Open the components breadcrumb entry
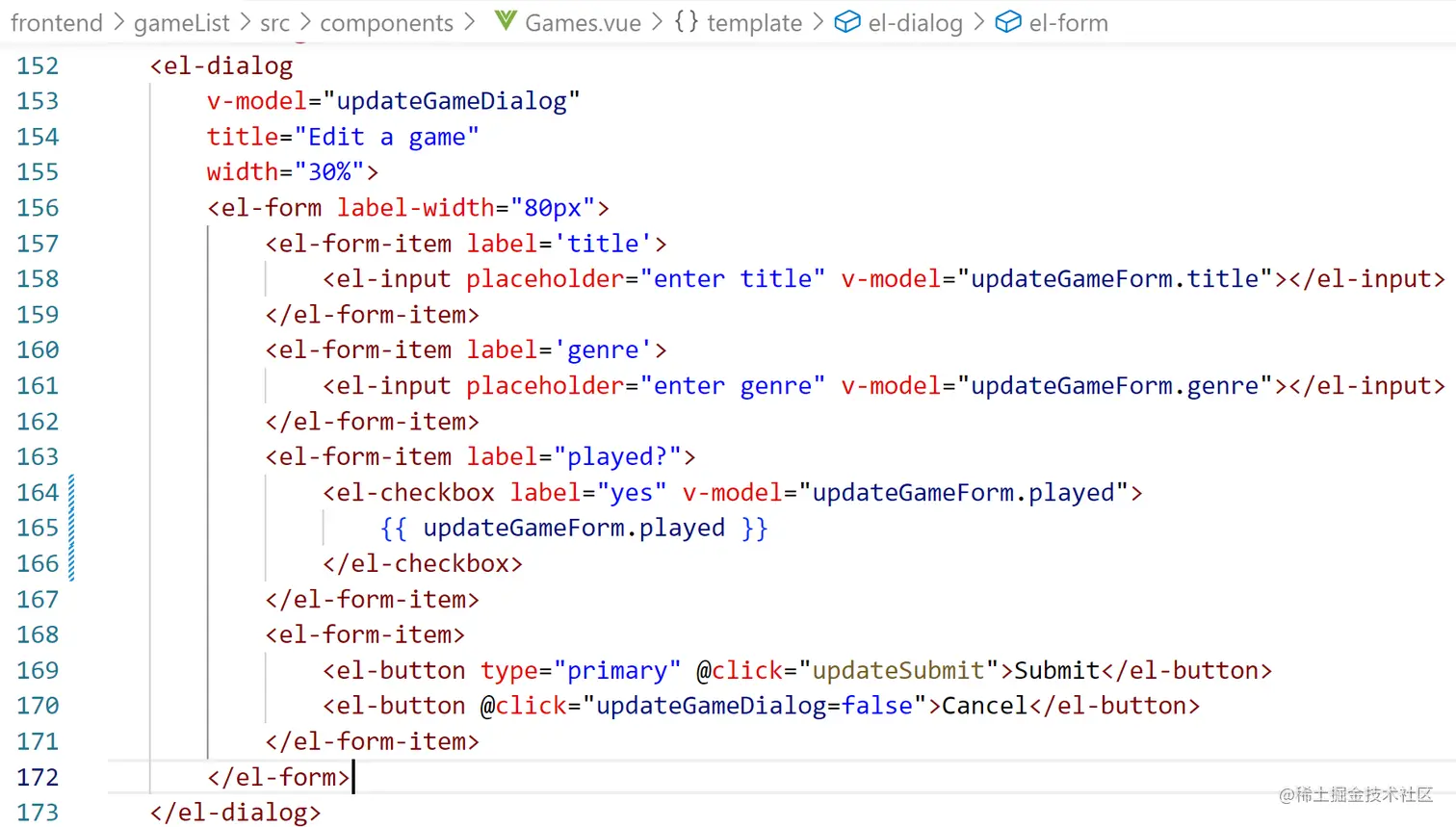The image size is (1456, 827). coord(386,22)
